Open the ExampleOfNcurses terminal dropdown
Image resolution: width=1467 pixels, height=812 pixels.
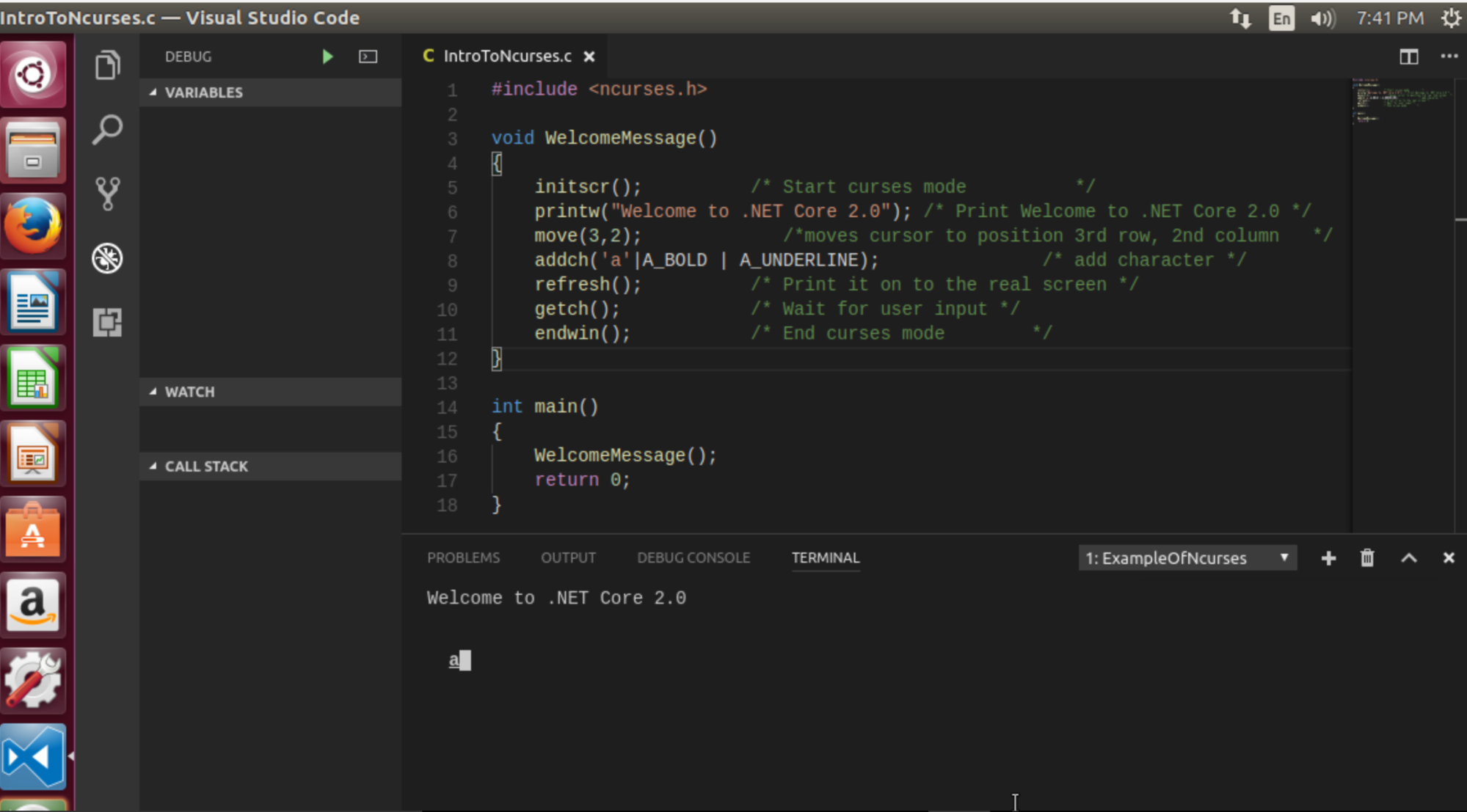1187,558
